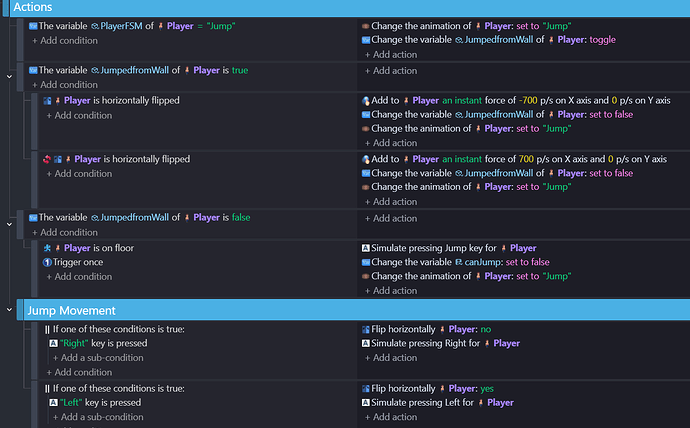Click the invert icon on the second flipped condition
This screenshot has height=428, width=690.
coord(47,159)
